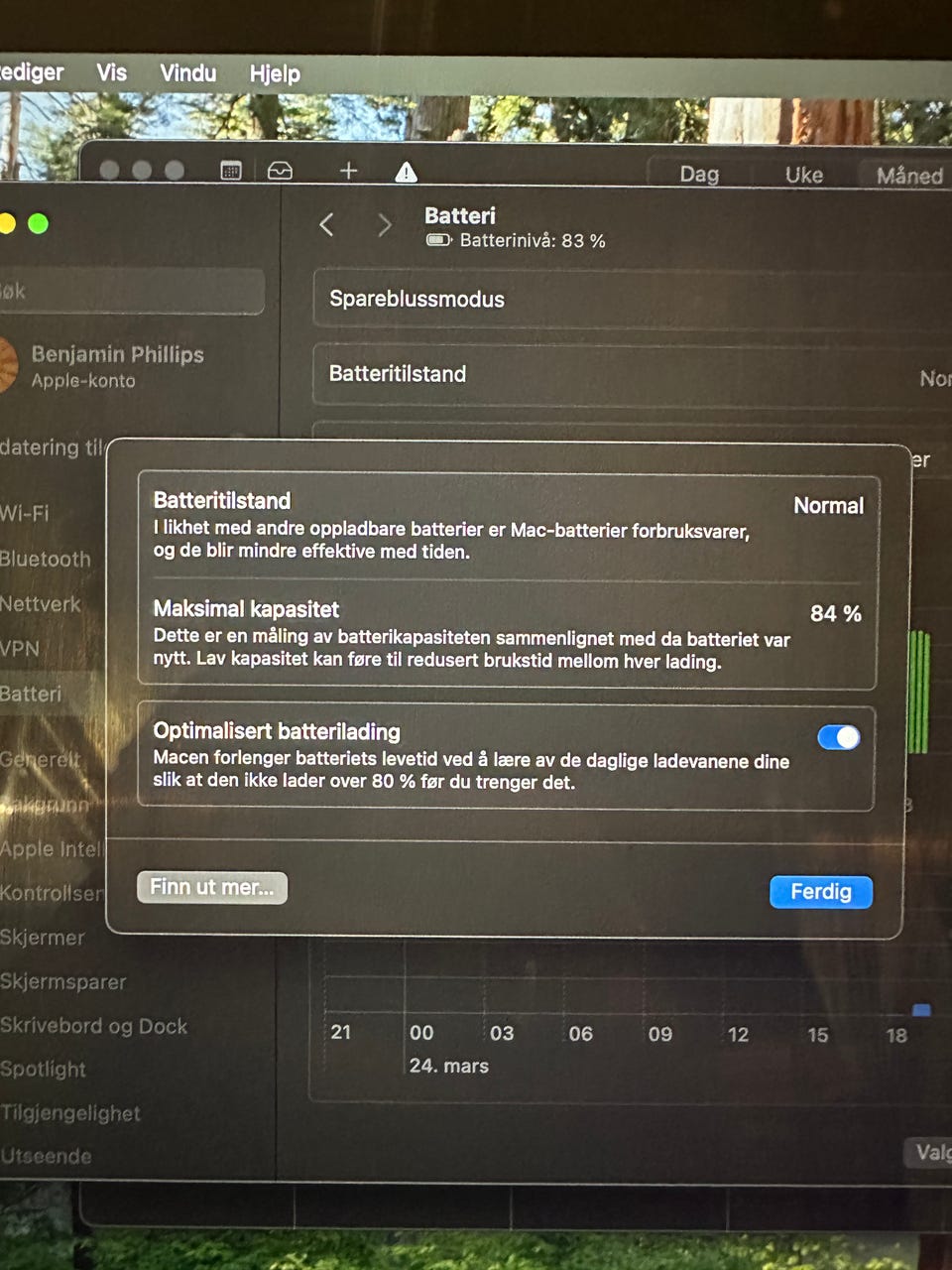
Task: Go back with the left chevron arrow
Action: coord(326,225)
